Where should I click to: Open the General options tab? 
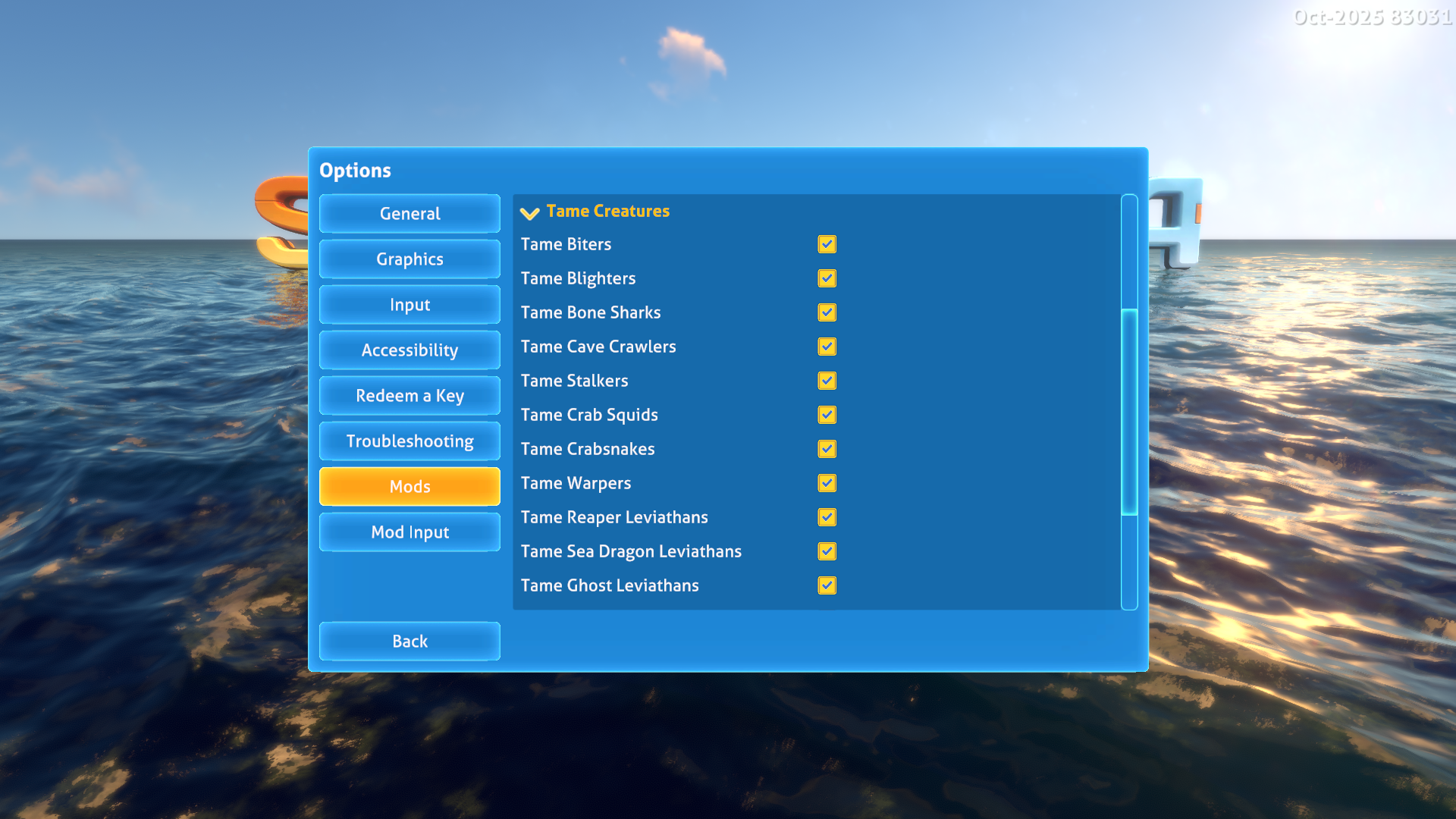[x=409, y=214]
